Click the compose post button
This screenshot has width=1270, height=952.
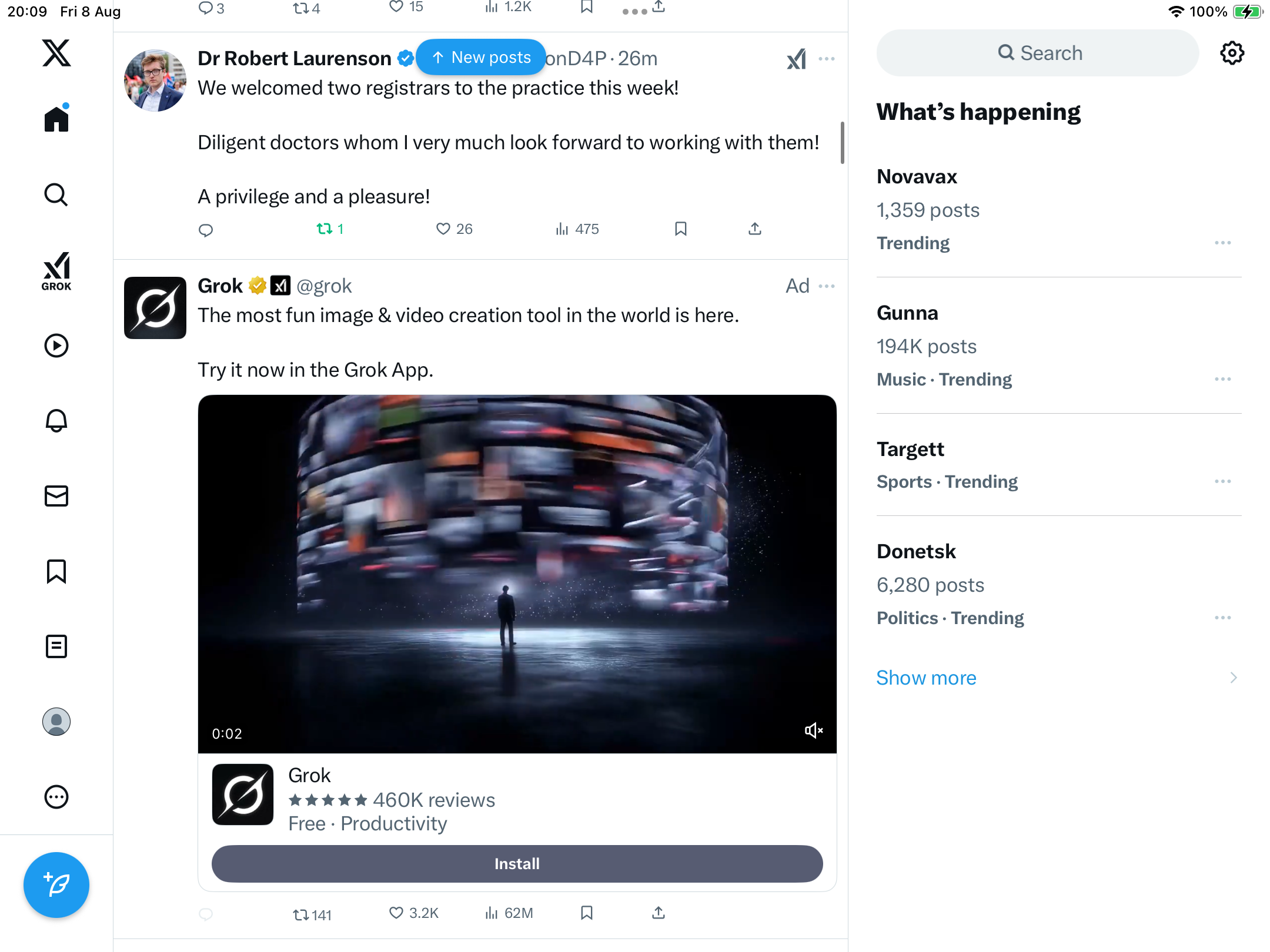[56, 884]
